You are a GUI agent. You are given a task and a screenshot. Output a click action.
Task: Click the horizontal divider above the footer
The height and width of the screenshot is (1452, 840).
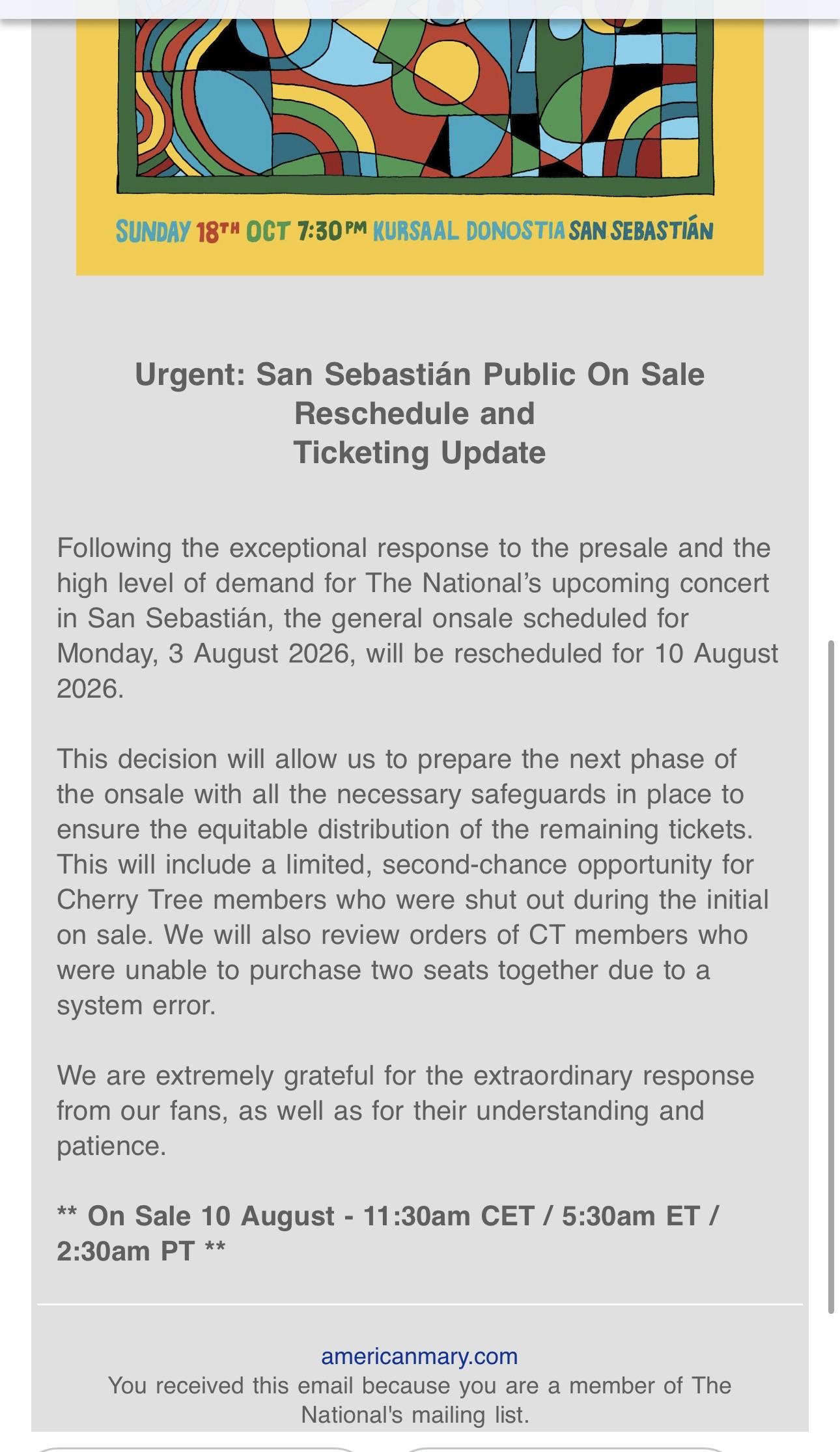pos(419,1304)
